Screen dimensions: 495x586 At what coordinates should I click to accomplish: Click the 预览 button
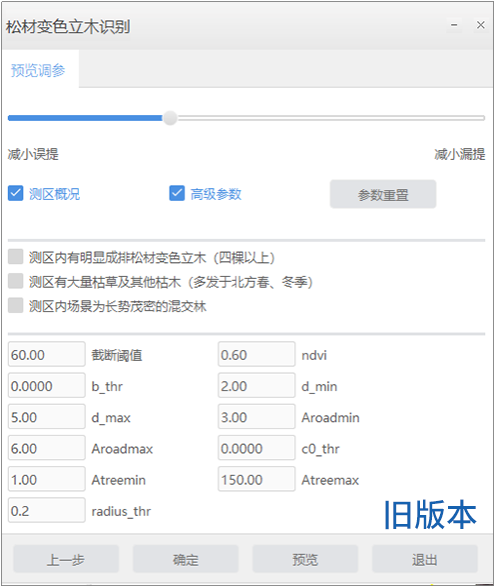(x=305, y=559)
